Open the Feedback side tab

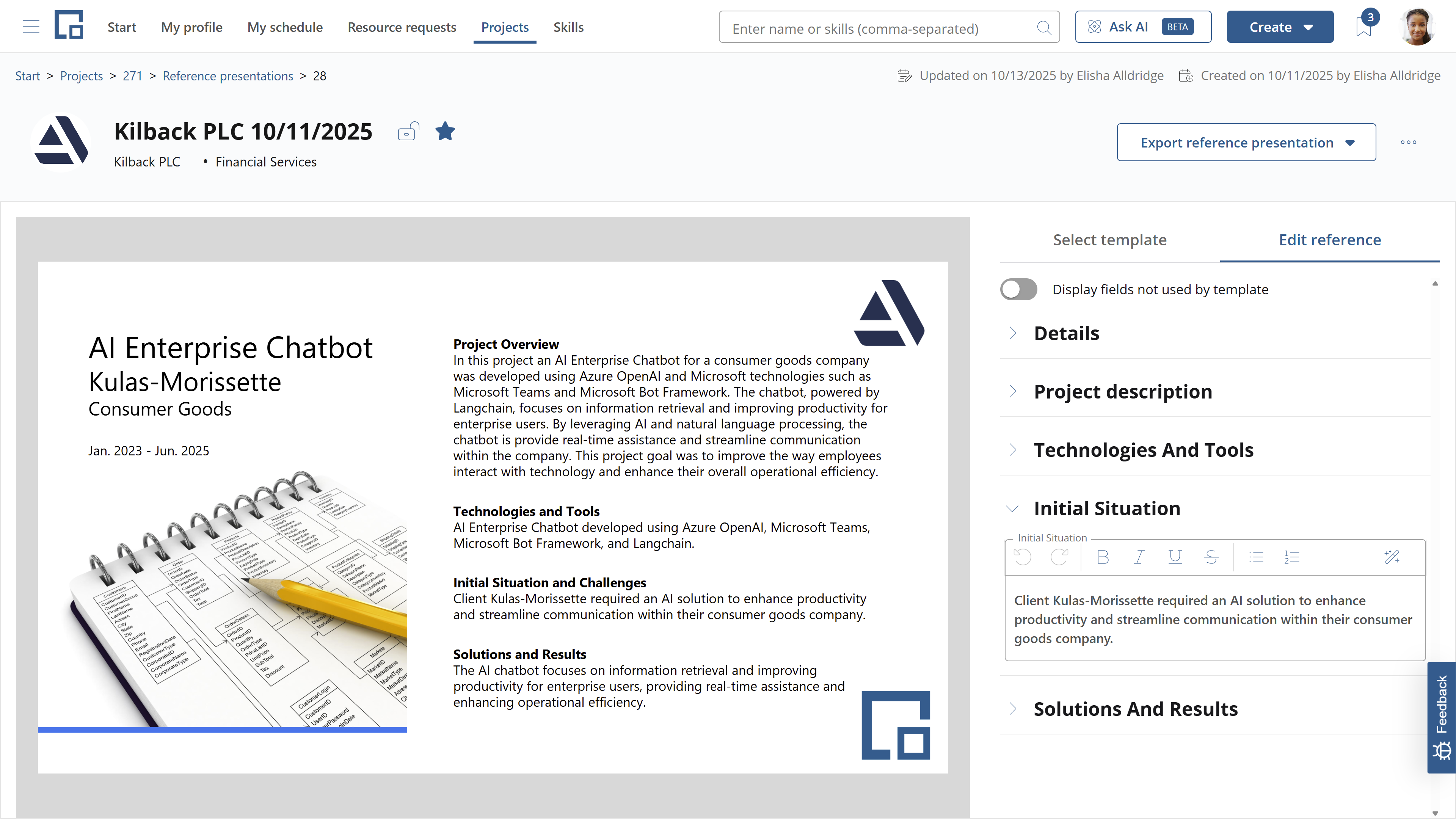[x=1441, y=717]
